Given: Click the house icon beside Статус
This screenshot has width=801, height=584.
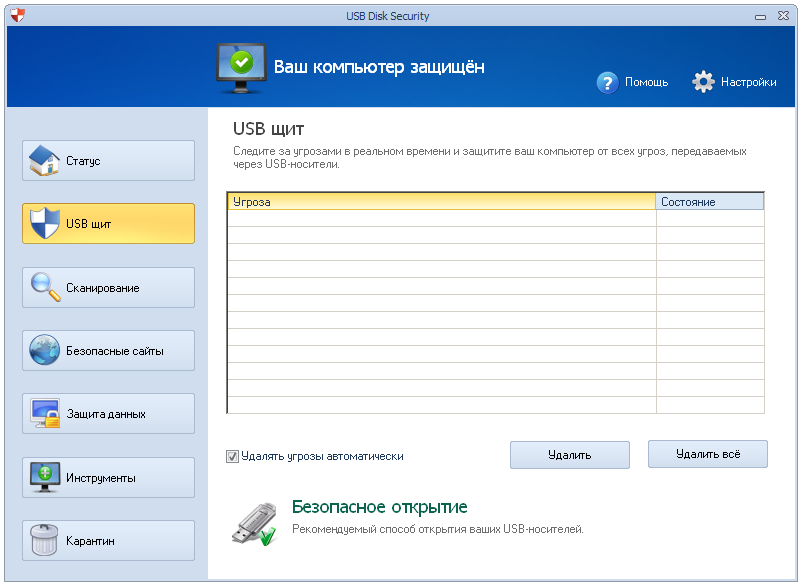Looking at the screenshot, I should (44, 160).
